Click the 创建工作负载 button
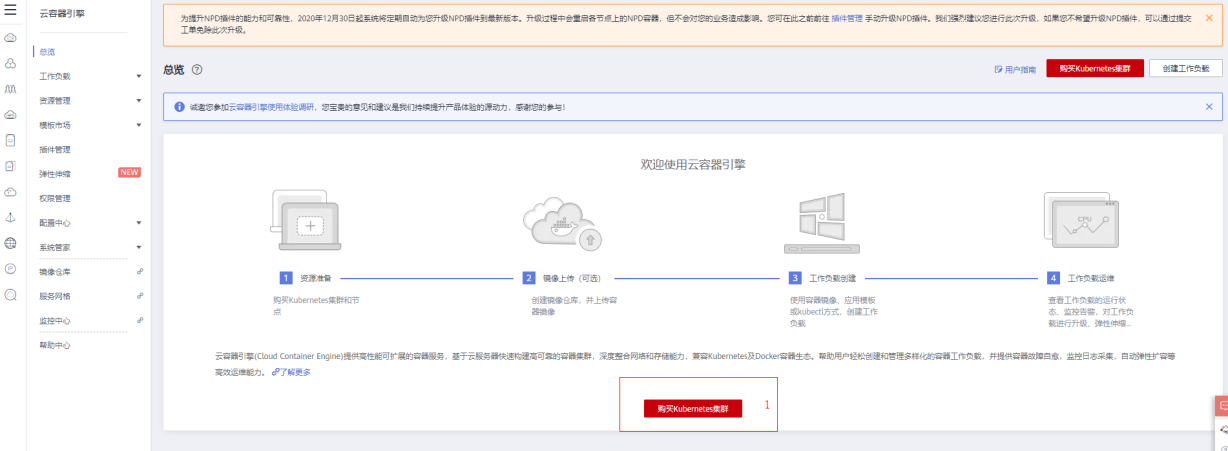 (x=1185, y=69)
